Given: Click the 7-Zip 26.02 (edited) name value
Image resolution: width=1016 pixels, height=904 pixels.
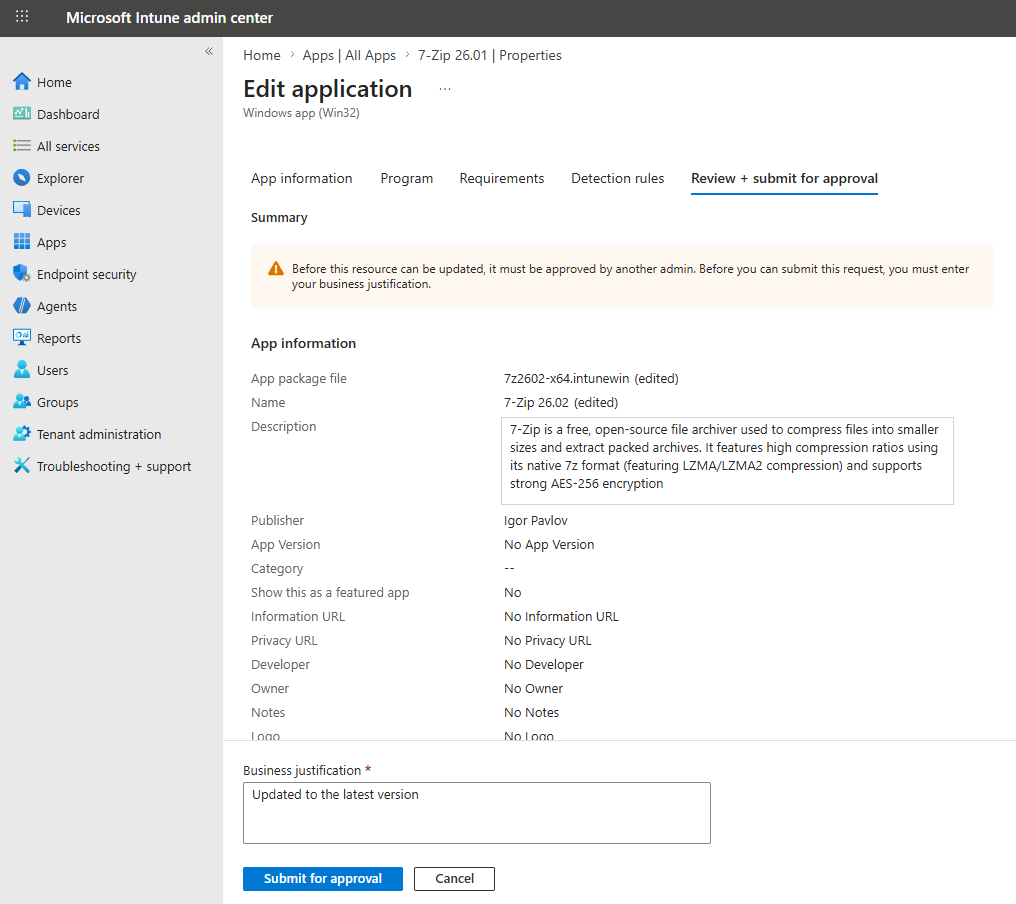Looking at the screenshot, I should point(560,402).
